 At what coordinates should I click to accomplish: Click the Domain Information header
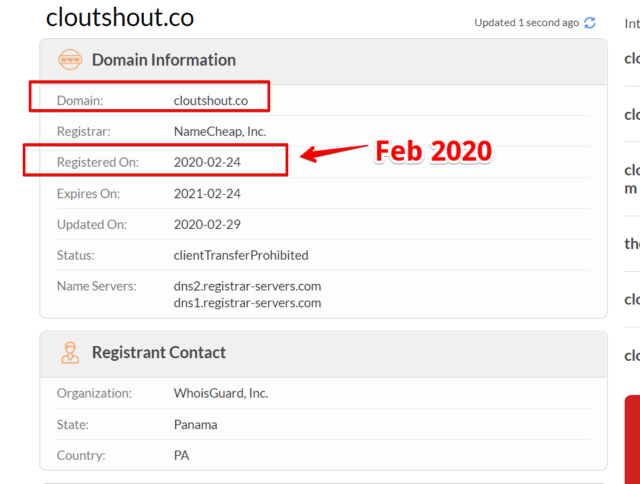164,60
